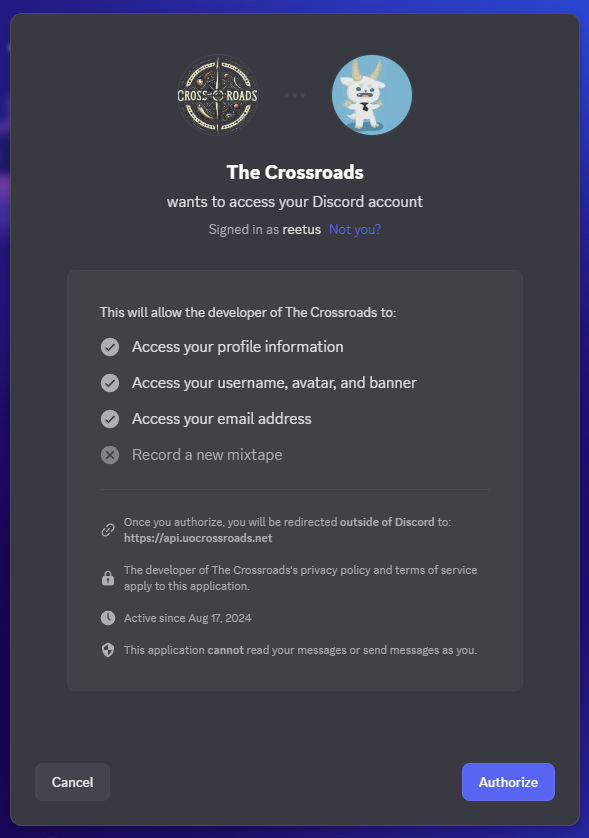Click The Crossroads app logo icon

pyautogui.click(x=218, y=95)
